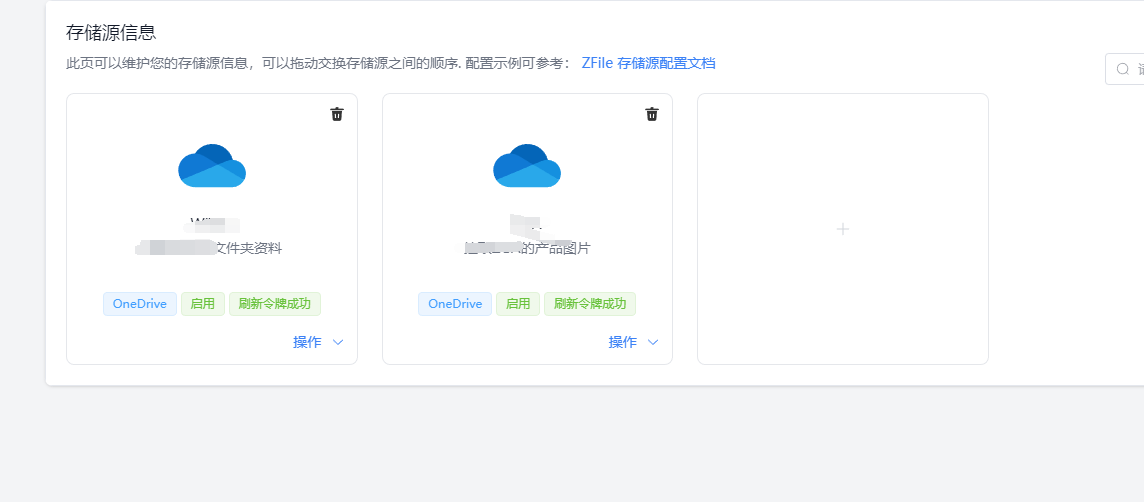Focus the search input field

click(x=1125, y=69)
